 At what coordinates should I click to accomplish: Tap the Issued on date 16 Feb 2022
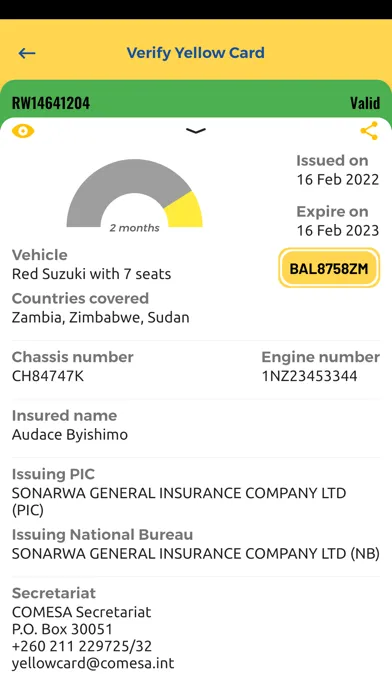click(x=338, y=179)
